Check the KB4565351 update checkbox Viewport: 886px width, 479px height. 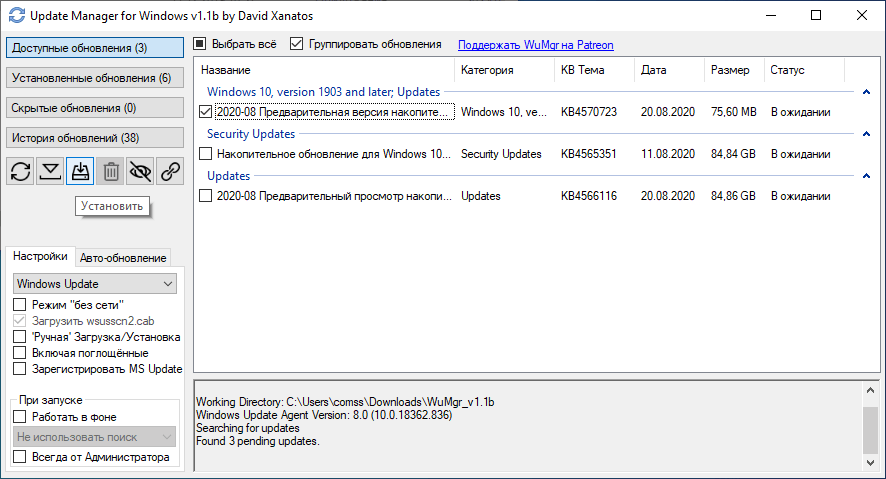[206, 154]
